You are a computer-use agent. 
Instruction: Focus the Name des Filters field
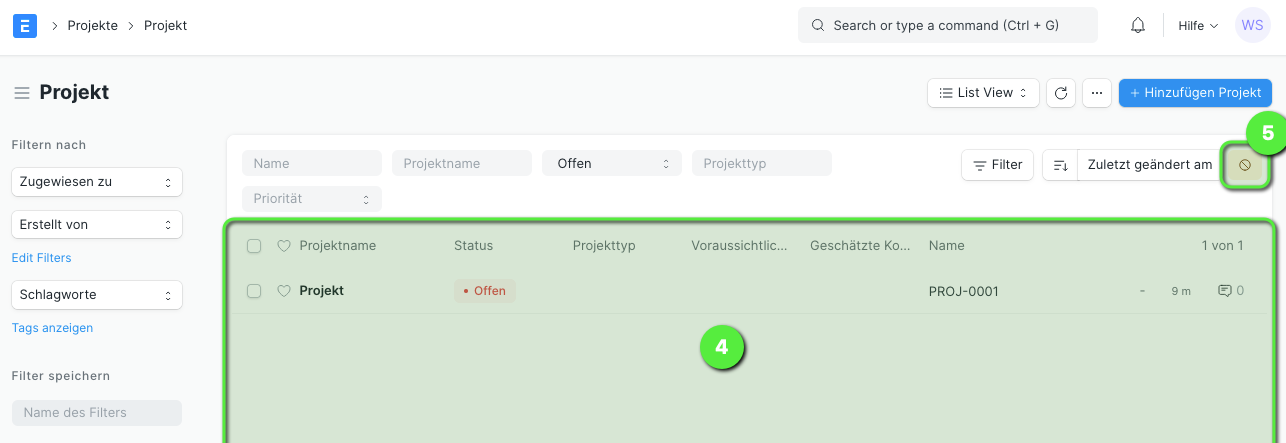(x=97, y=413)
